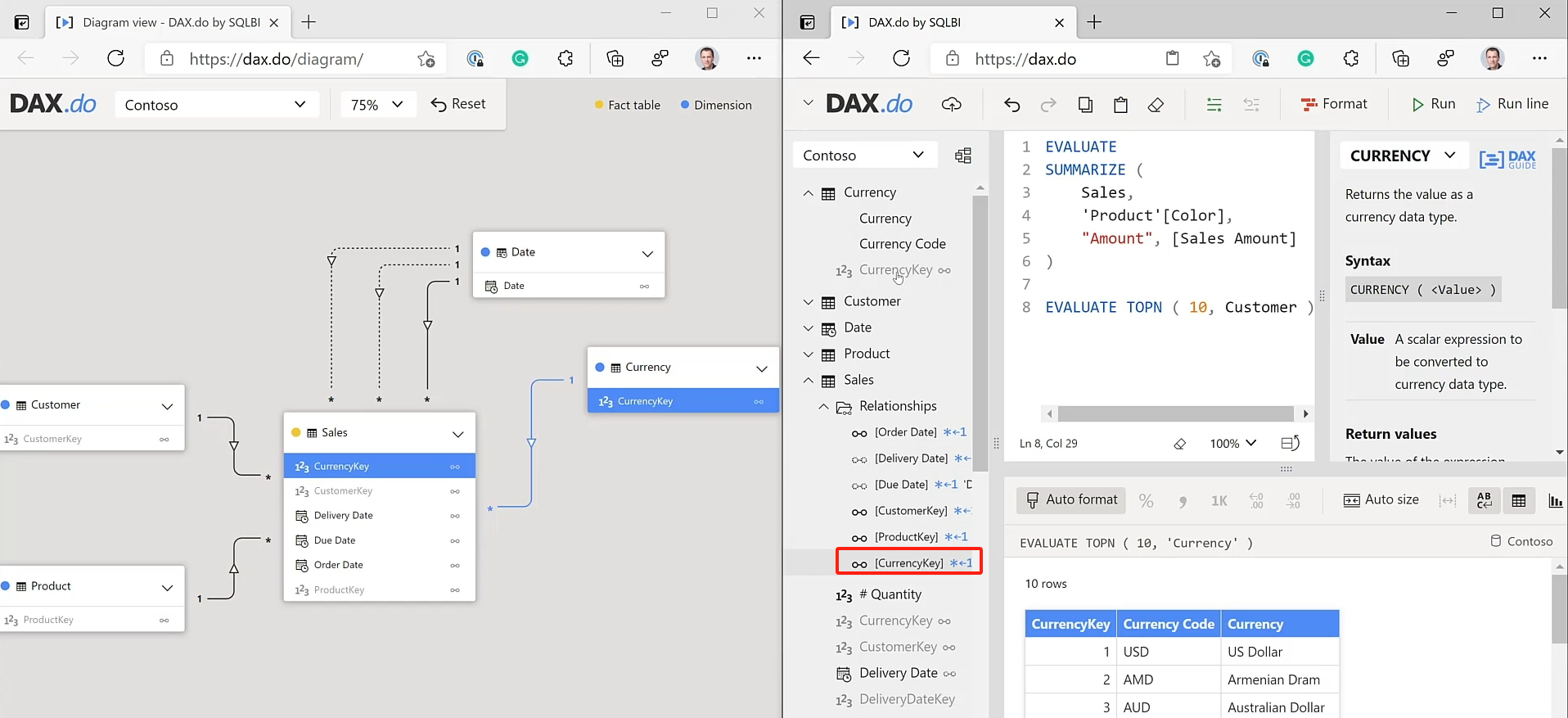This screenshot has height=718, width=1568.
Task: Expand Product table in model tree
Action: (x=808, y=354)
